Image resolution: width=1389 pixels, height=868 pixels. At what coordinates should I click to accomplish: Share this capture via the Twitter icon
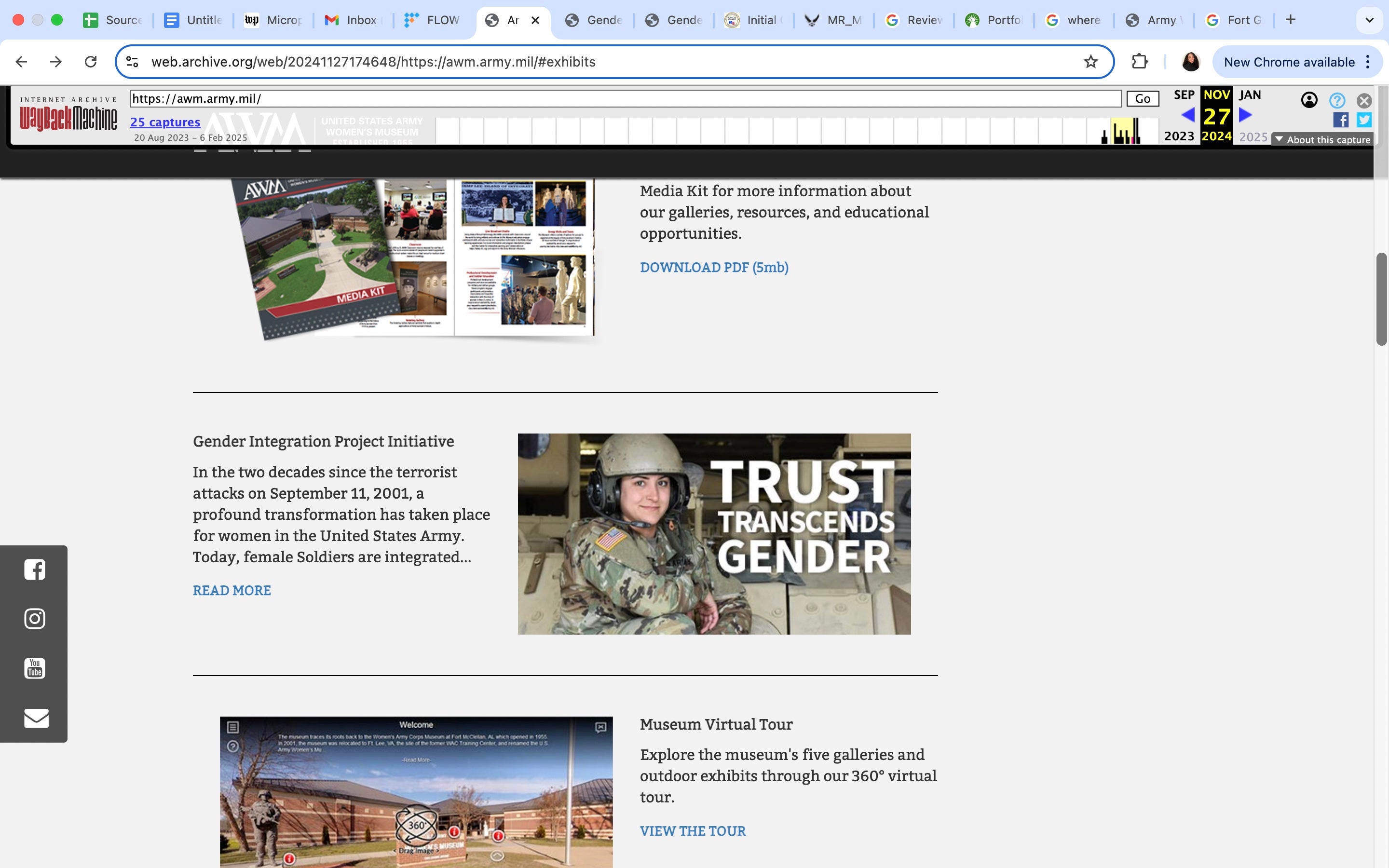pos(1363,120)
